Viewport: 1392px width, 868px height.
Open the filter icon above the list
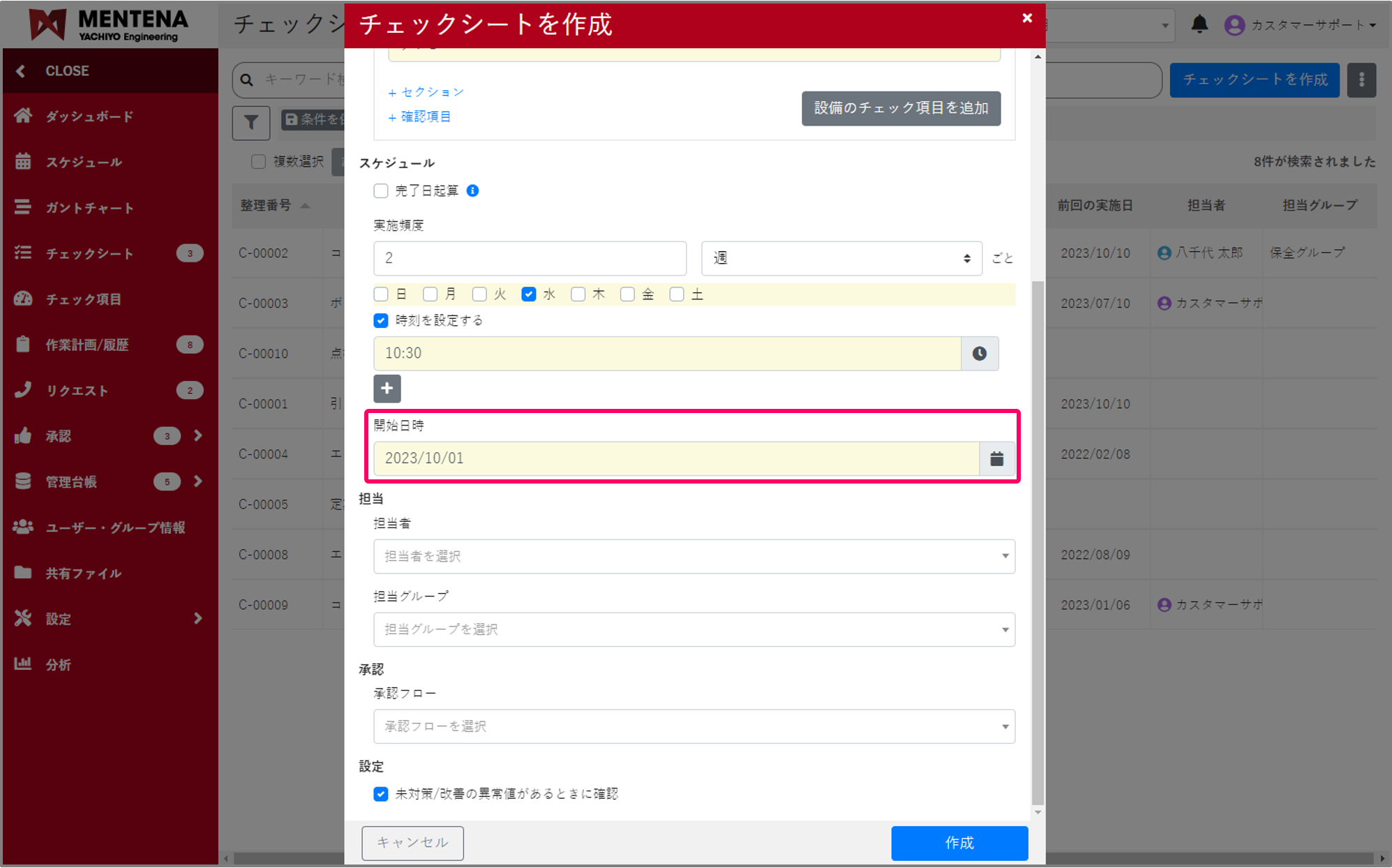(250, 123)
